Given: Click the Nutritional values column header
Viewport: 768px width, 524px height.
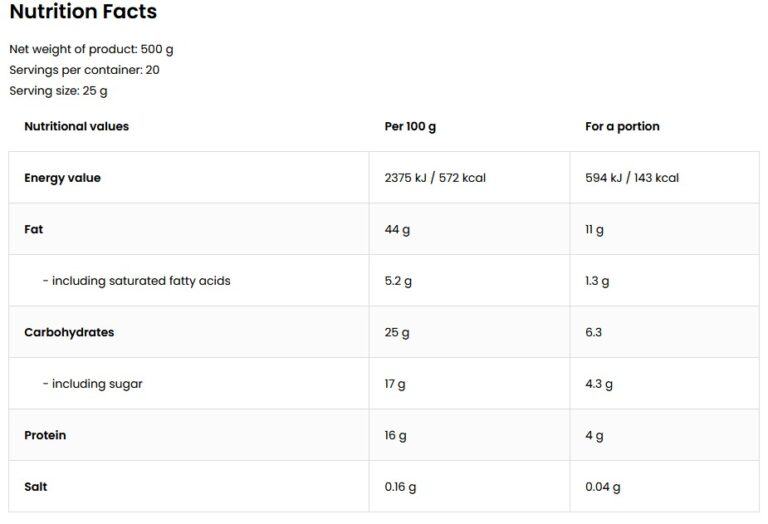Looking at the screenshot, I should click(76, 126).
